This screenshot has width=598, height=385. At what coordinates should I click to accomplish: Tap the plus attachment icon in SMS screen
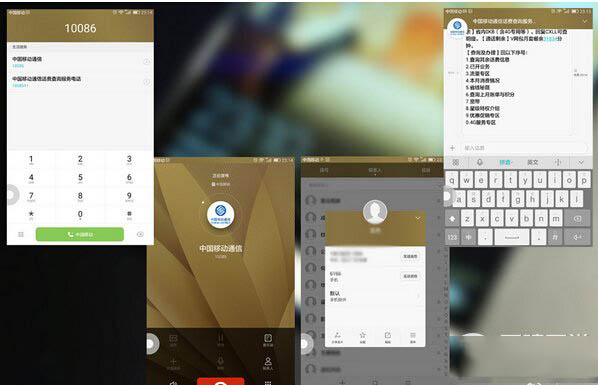tap(452, 148)
